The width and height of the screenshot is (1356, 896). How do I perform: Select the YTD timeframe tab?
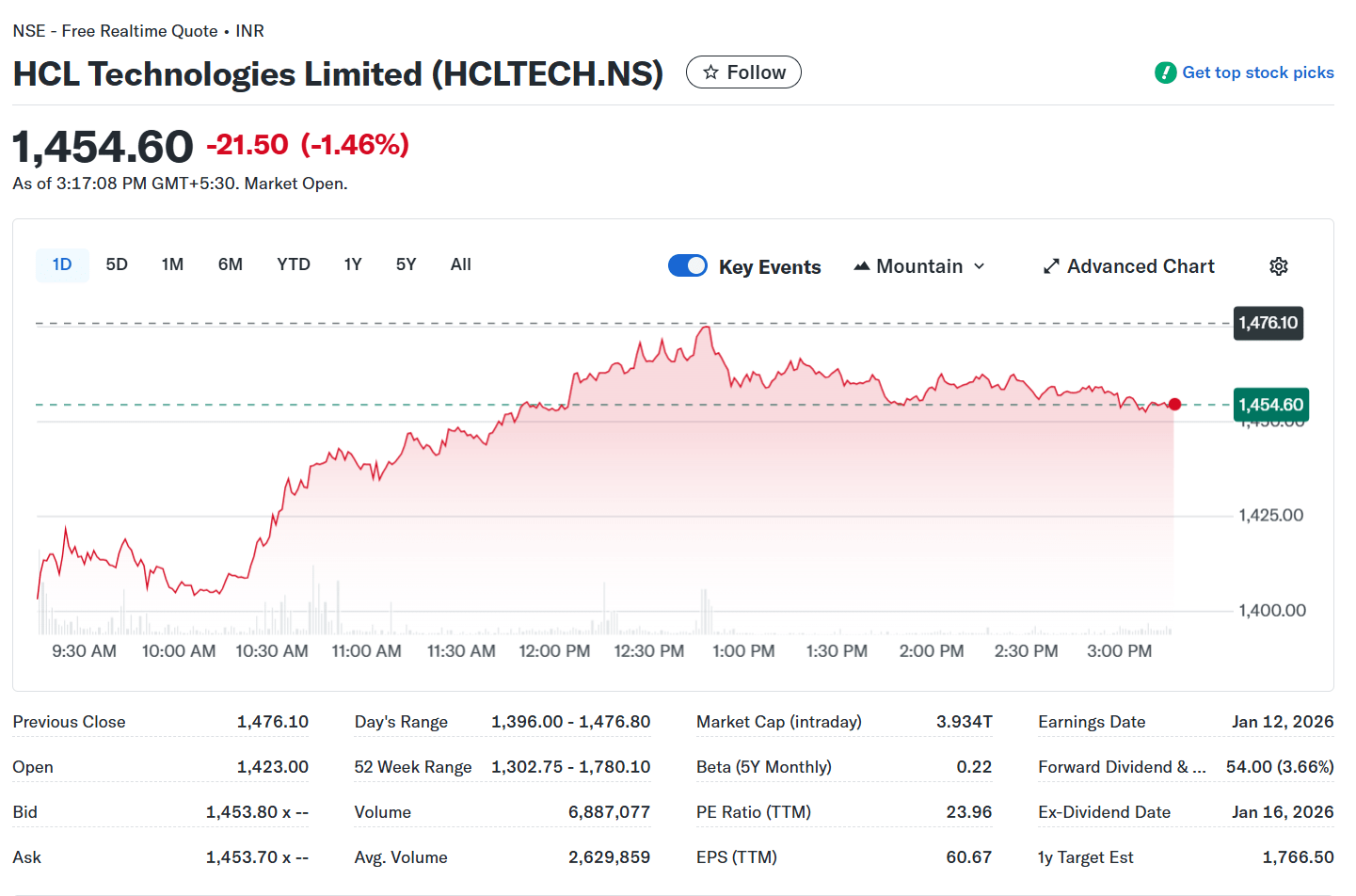click(293, 264)
